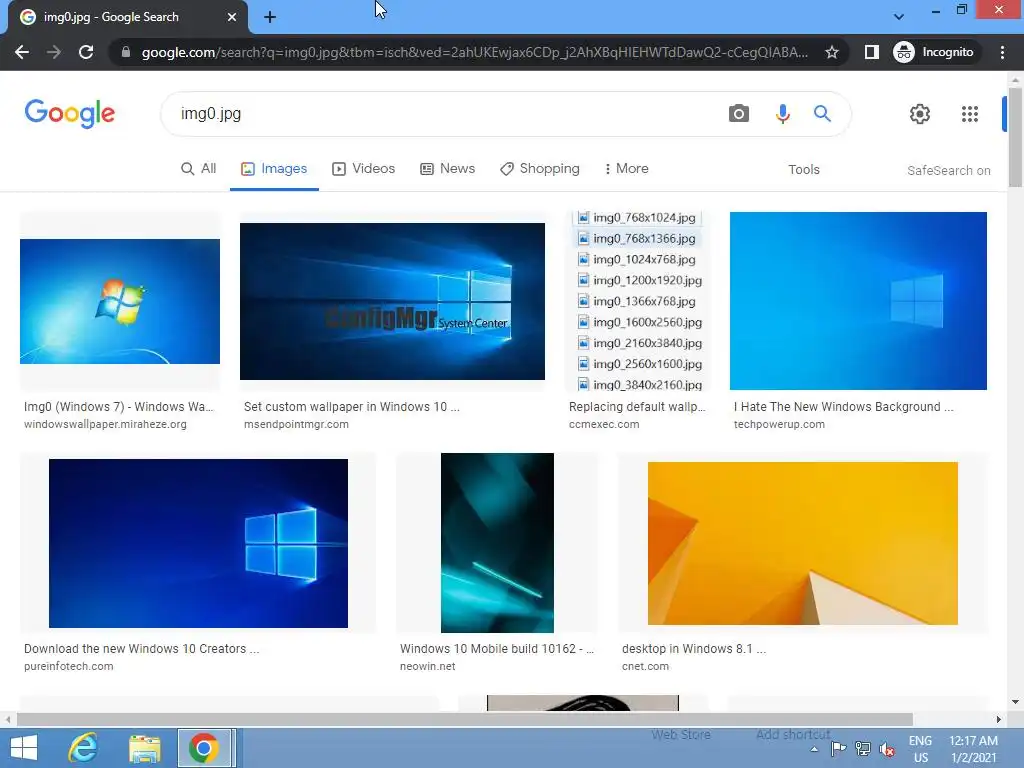Open the Windows Start button
Screen dimensions: 1024x768
pos(24,748)
